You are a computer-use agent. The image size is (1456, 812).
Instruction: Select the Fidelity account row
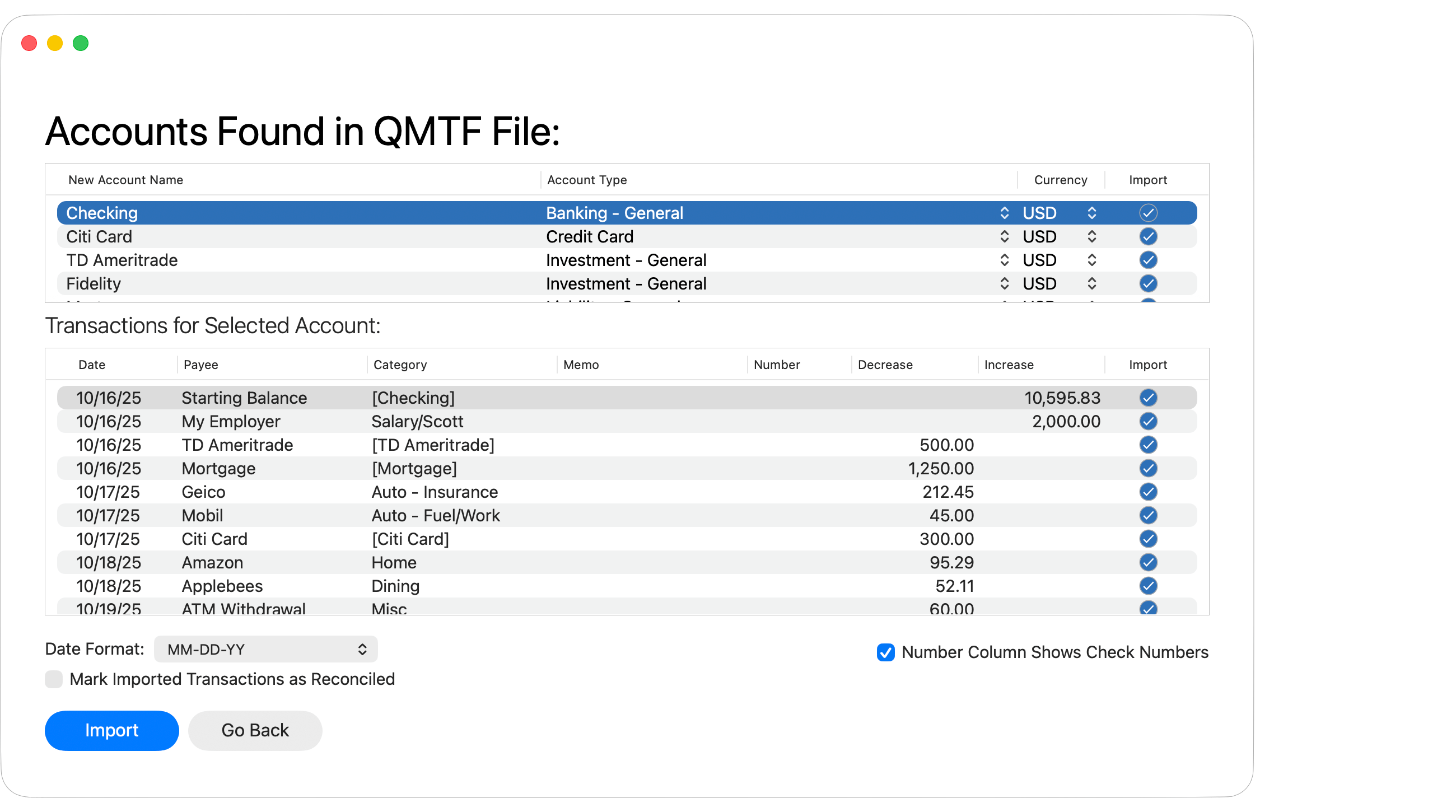tap(283, 284)
